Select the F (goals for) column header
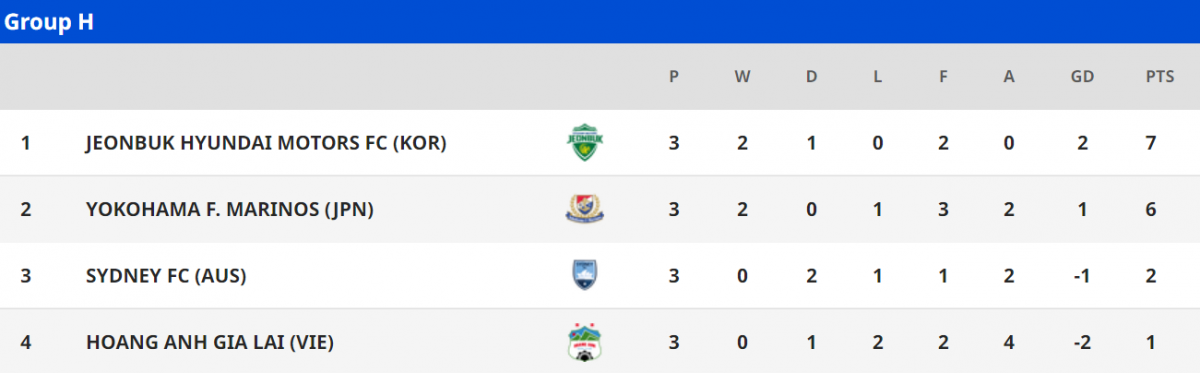 [943, 77]
